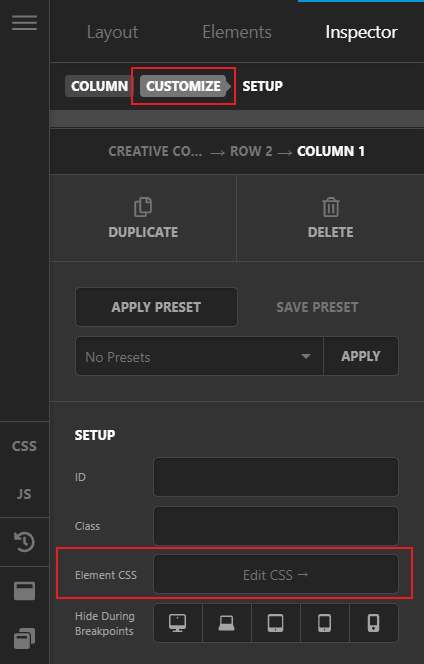Click the Duplicate column icon
Image resolution: width=424 pixels, height=664 pixels.
point(143,207)
